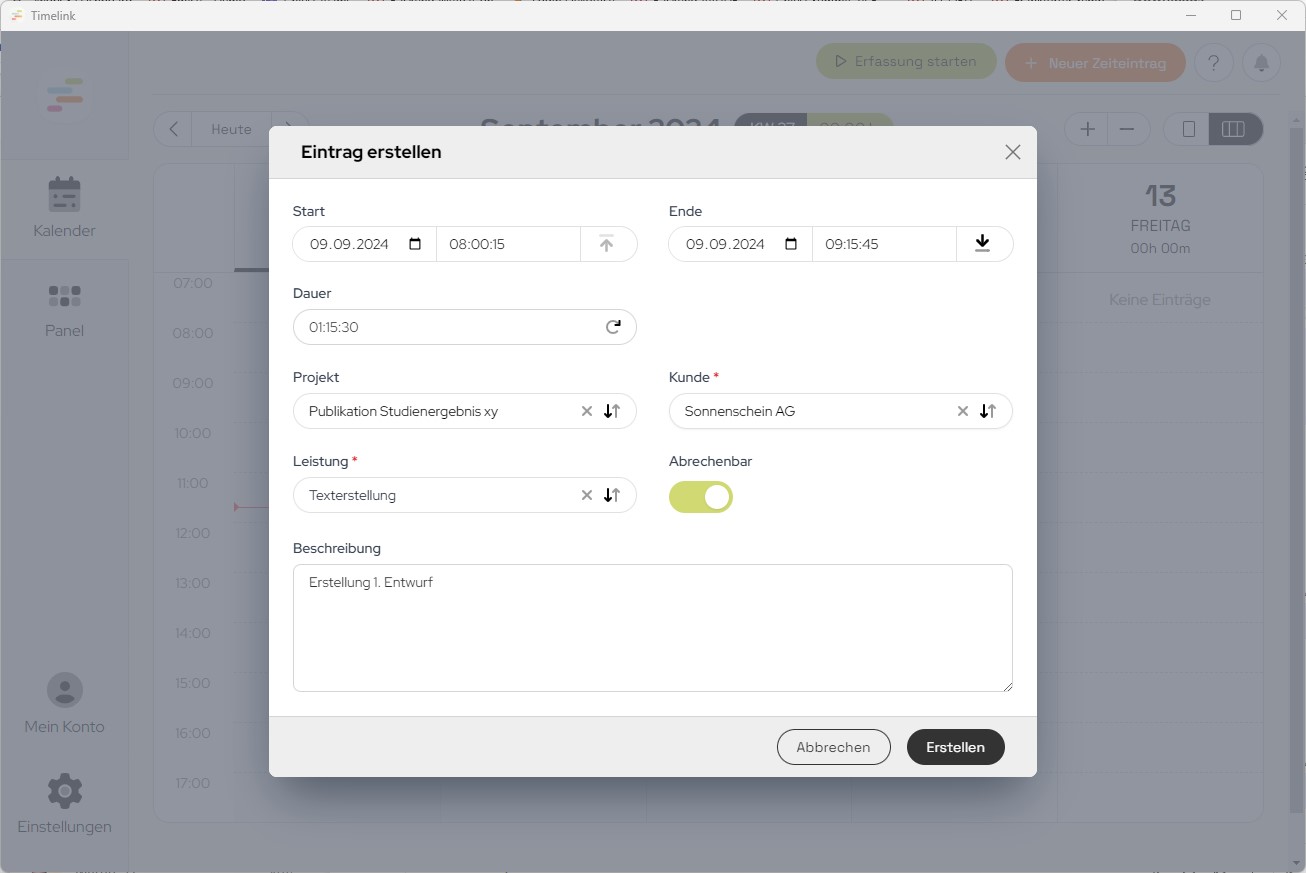Click the Abbrechen button
This screenshot has width=1306, height=873.
tap(833, 747)
